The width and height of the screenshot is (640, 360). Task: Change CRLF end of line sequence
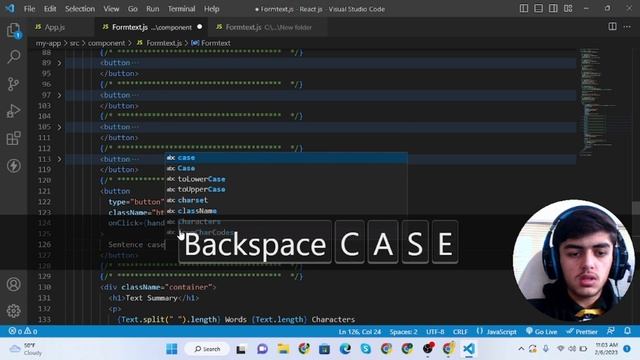coord(460,331)
